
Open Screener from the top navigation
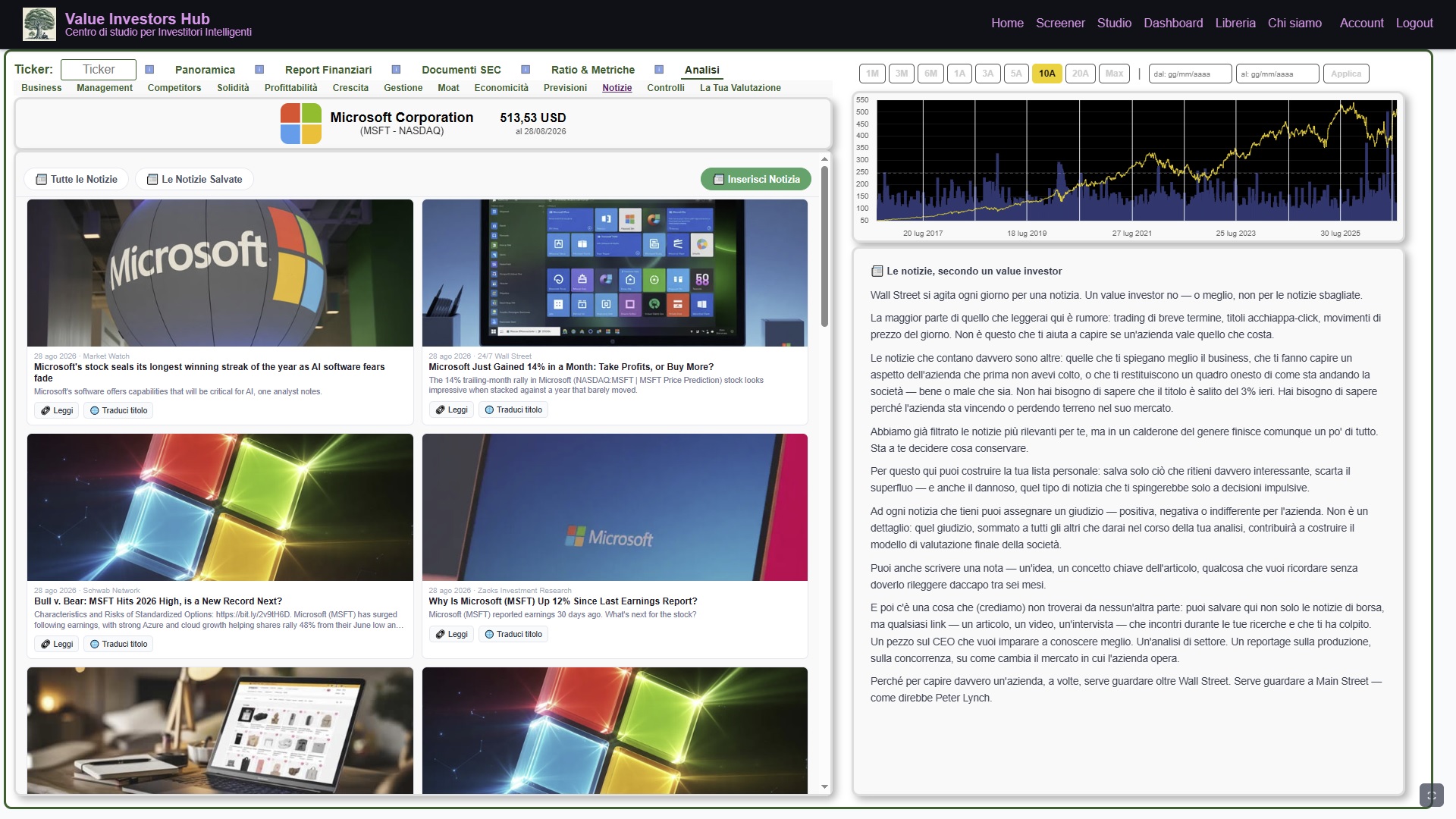click(x=1060, y=24)
